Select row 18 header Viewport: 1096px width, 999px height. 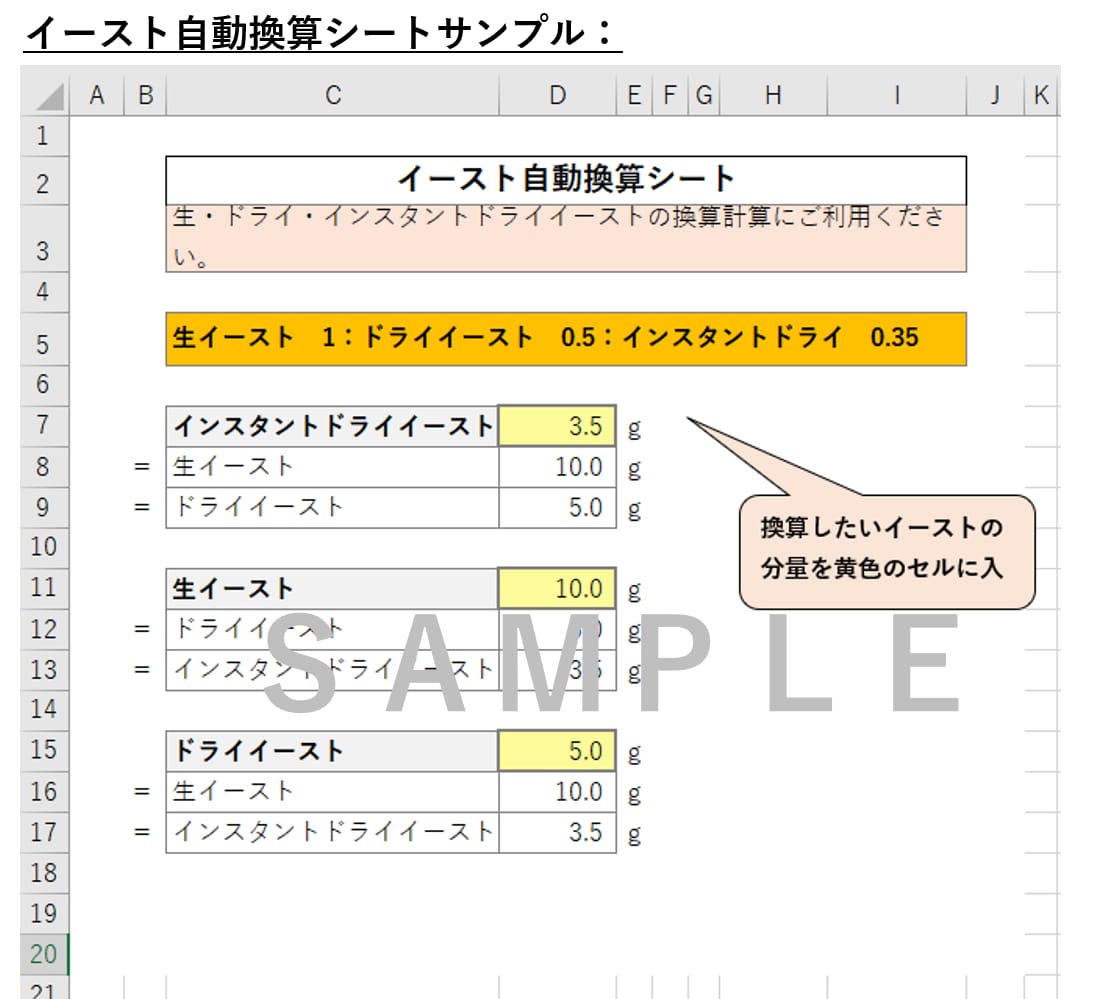[x=44, y=872]
